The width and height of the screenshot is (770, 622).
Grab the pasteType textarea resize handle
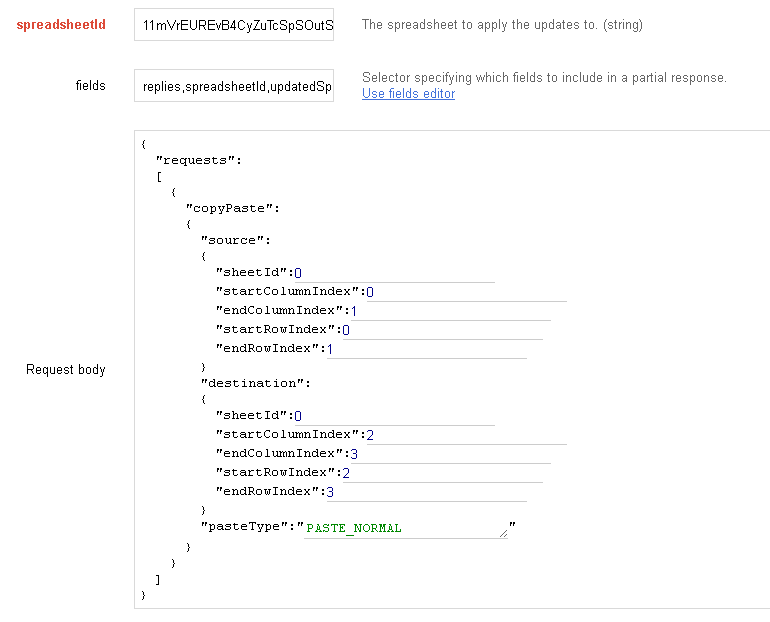point(503,534)
